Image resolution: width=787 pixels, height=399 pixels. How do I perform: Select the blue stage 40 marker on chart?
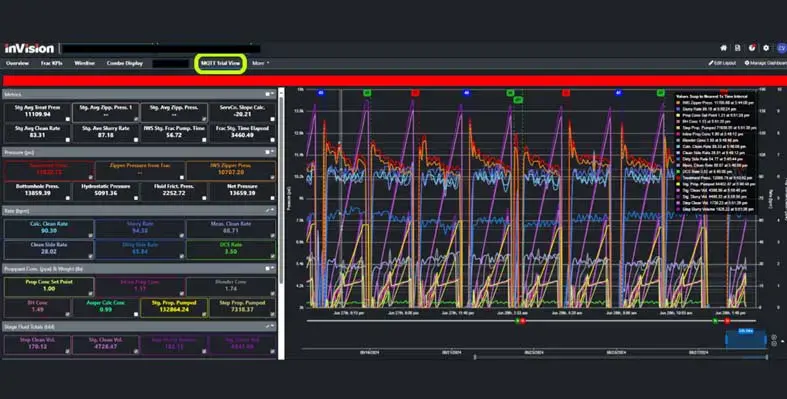coord(467,93)
